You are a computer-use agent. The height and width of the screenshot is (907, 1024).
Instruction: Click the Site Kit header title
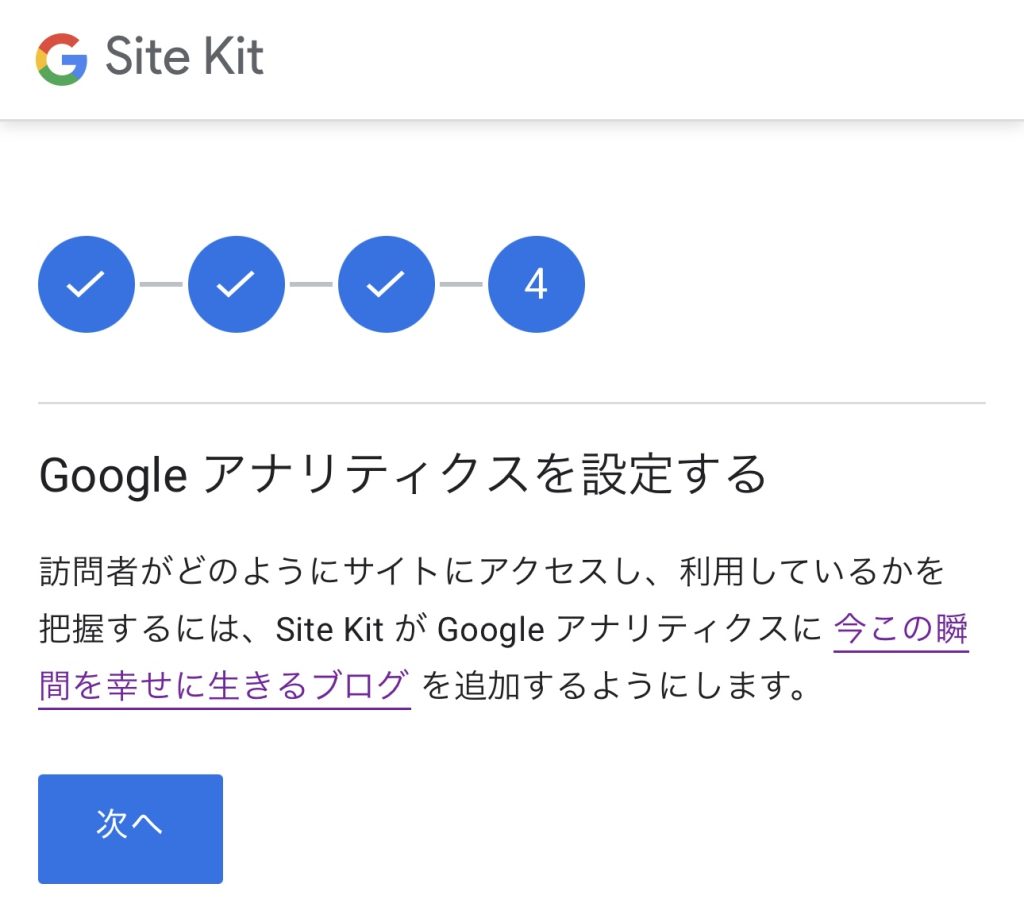tap(184, 57)
